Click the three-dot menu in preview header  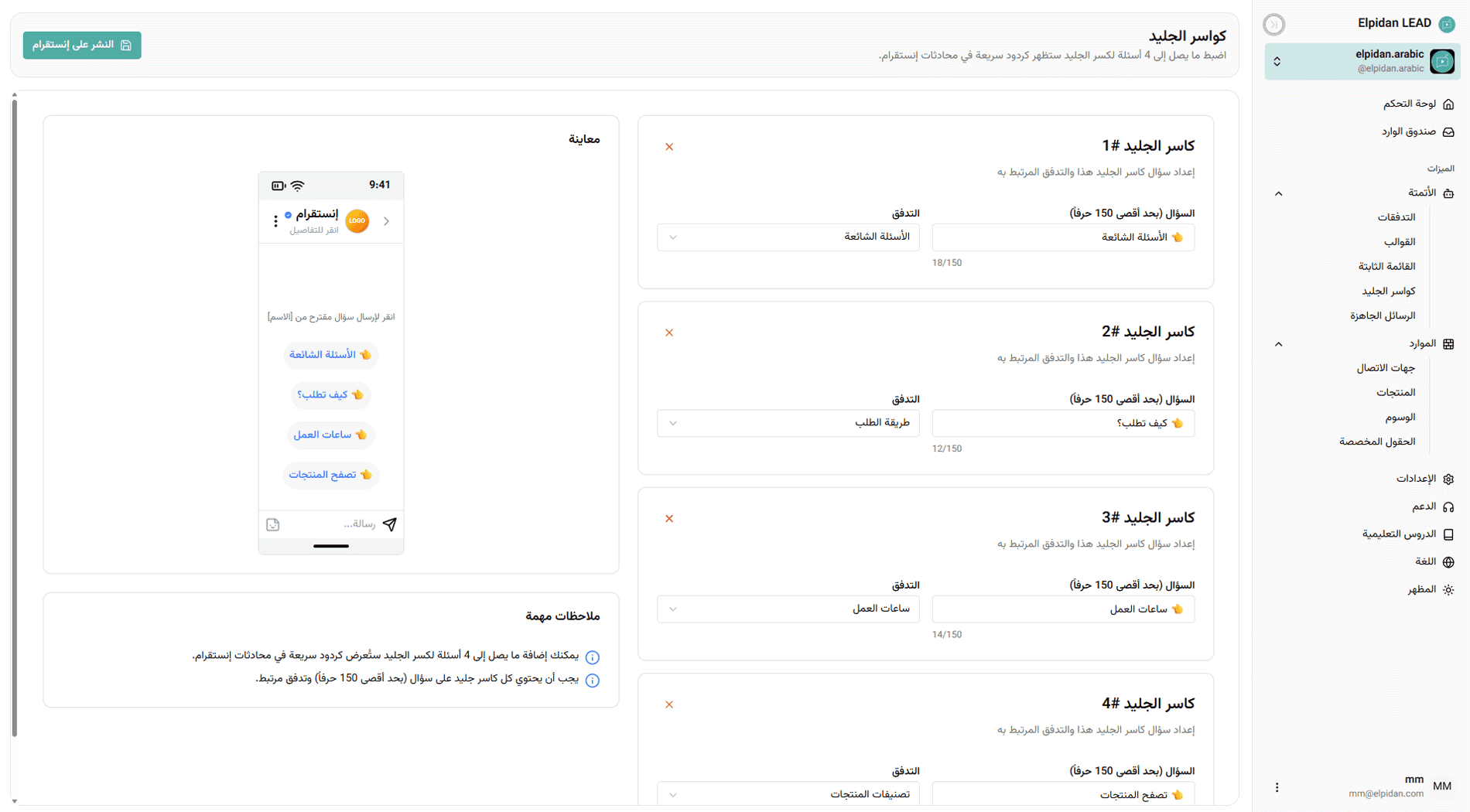click(x=275, y=221)
